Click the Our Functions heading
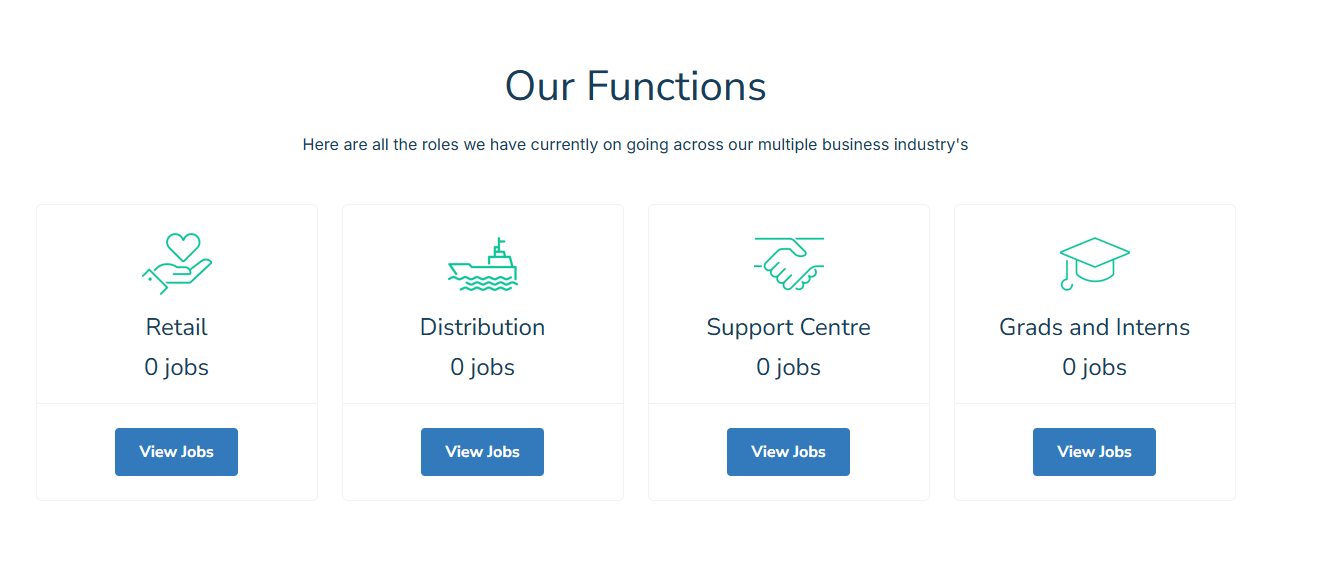 tap(636, 86)
